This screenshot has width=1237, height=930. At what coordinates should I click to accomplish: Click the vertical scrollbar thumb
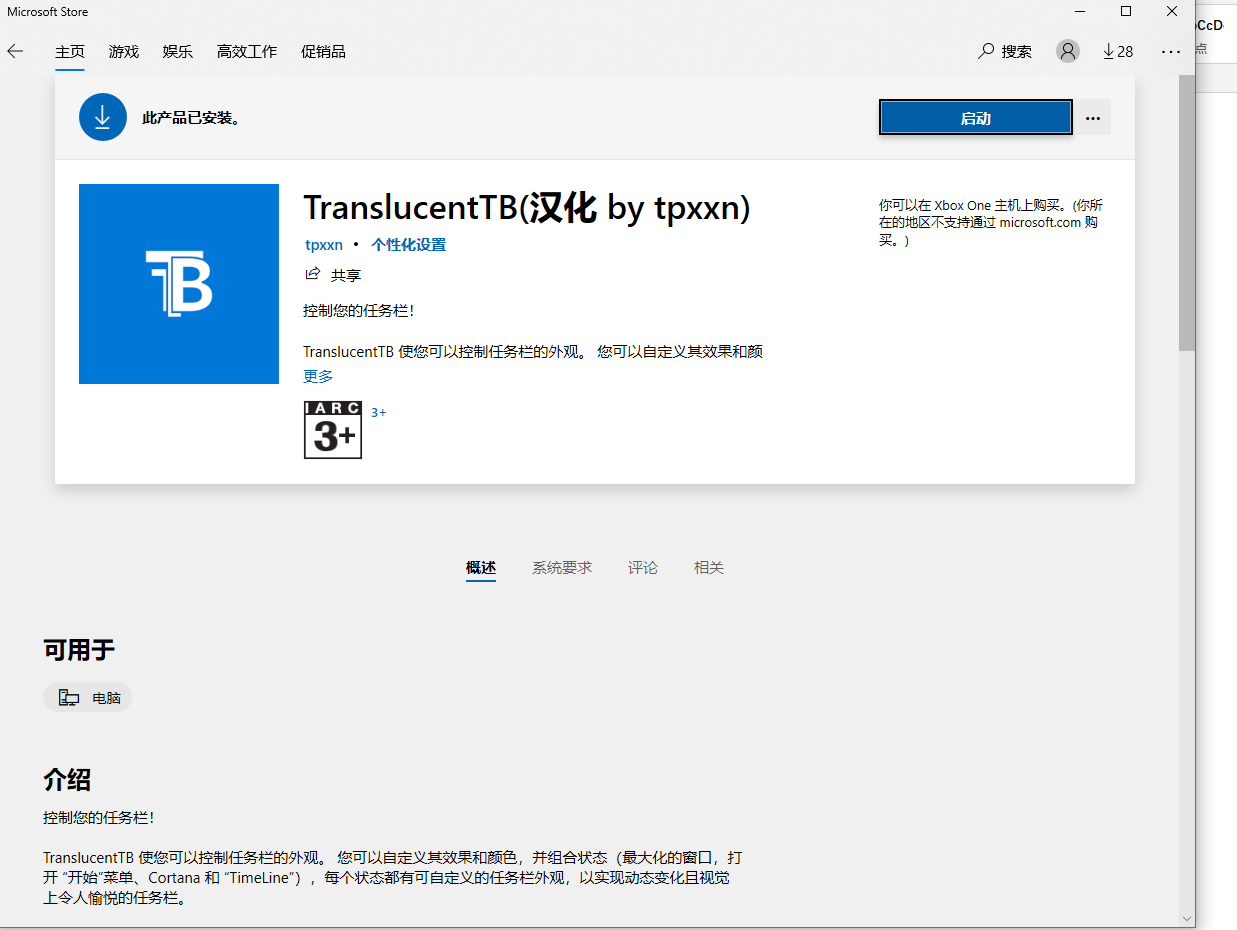coord(1186,213)
